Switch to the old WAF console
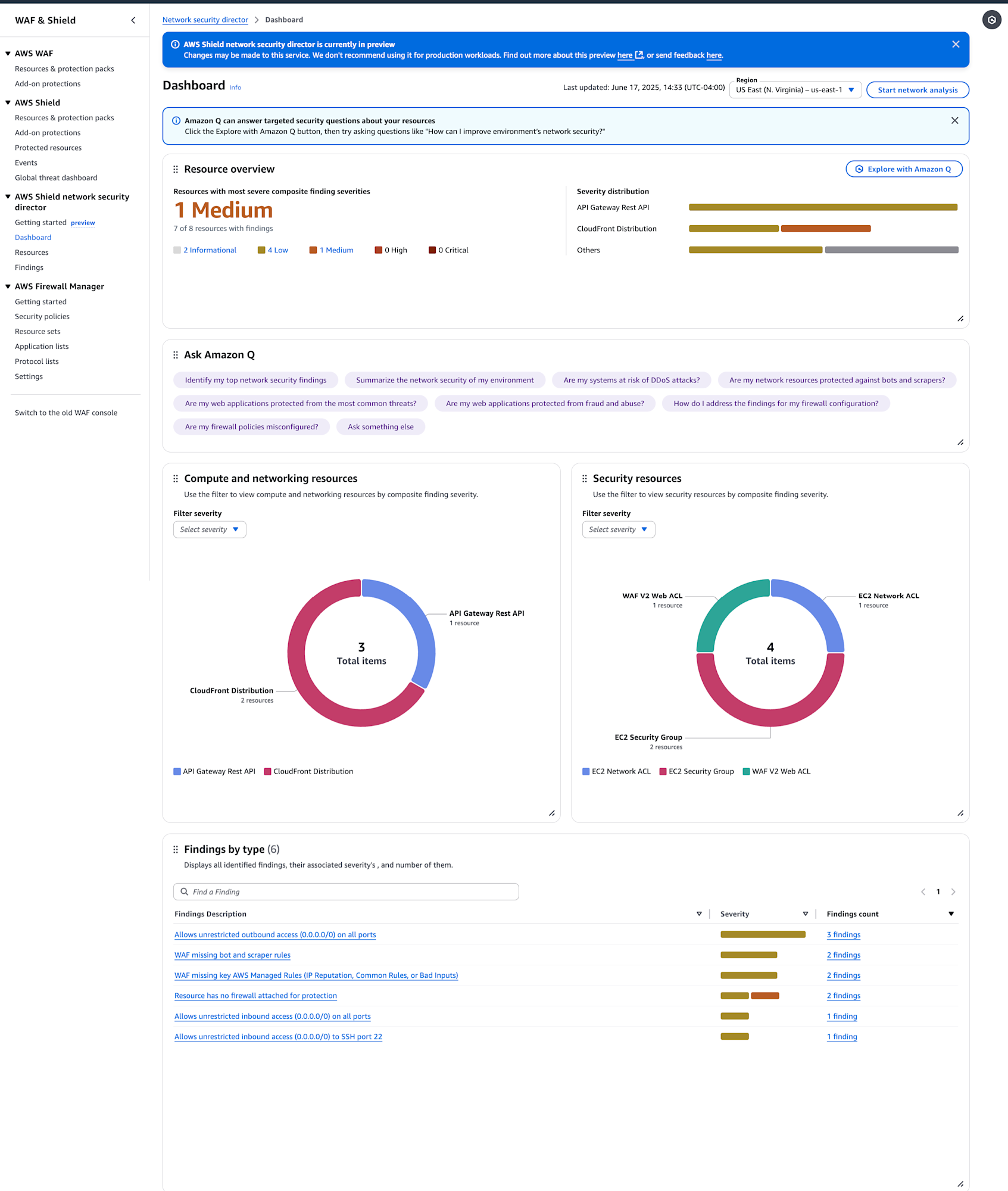Screen dimensions: 1008x1191 [x=66, y=413]
